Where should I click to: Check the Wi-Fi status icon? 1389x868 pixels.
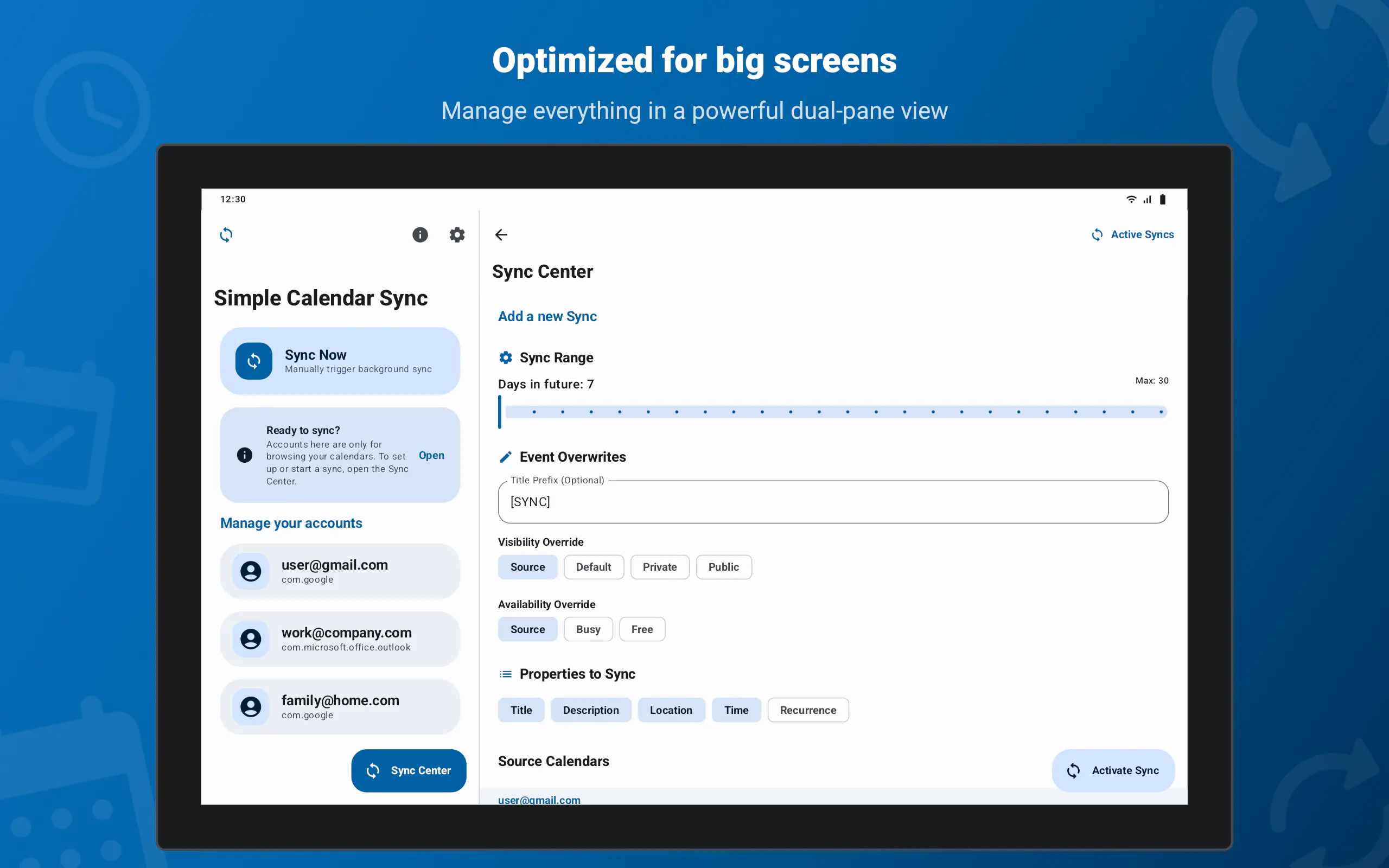[1131, 199]
